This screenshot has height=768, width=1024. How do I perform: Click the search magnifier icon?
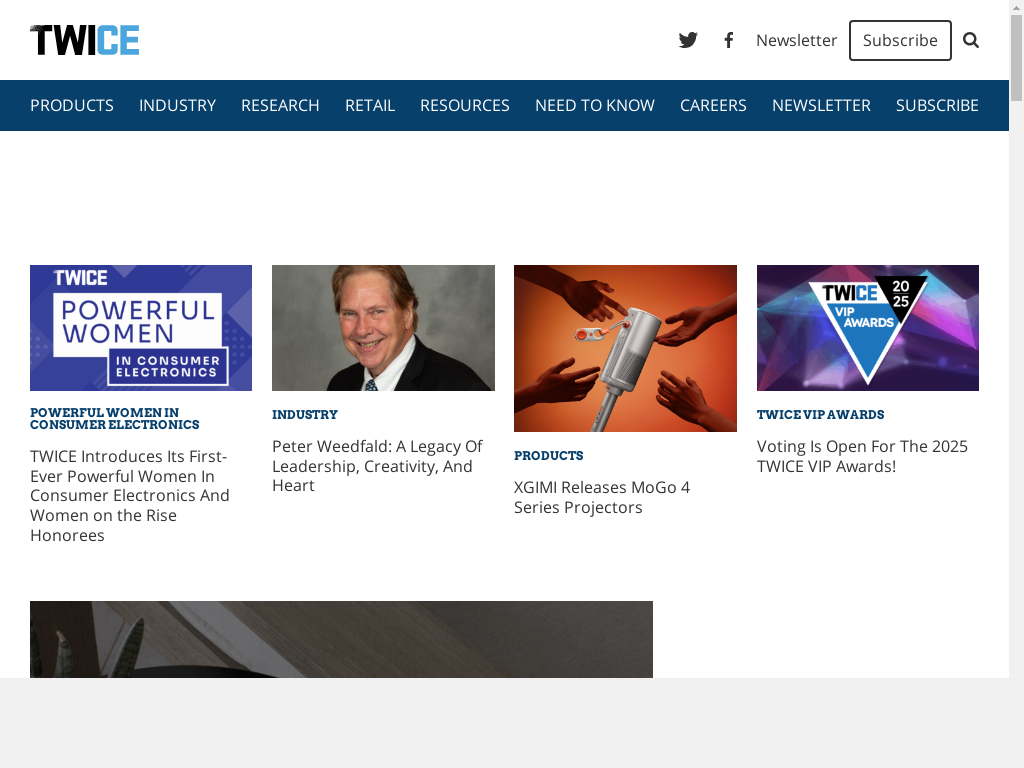point(971,40)
